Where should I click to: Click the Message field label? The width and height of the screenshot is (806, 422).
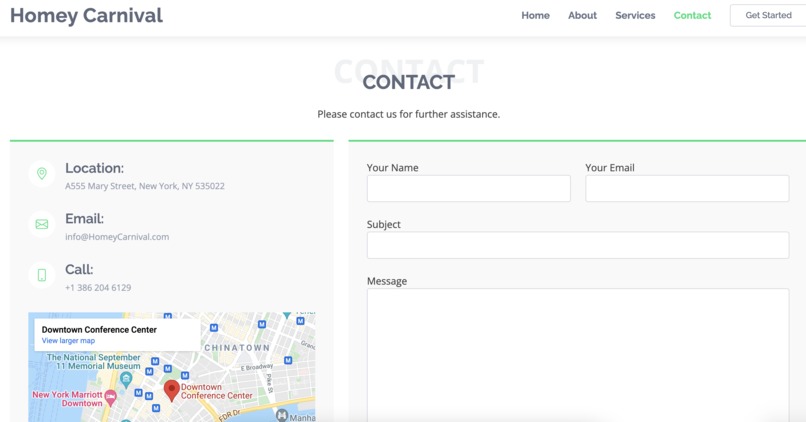coord(387,281)
